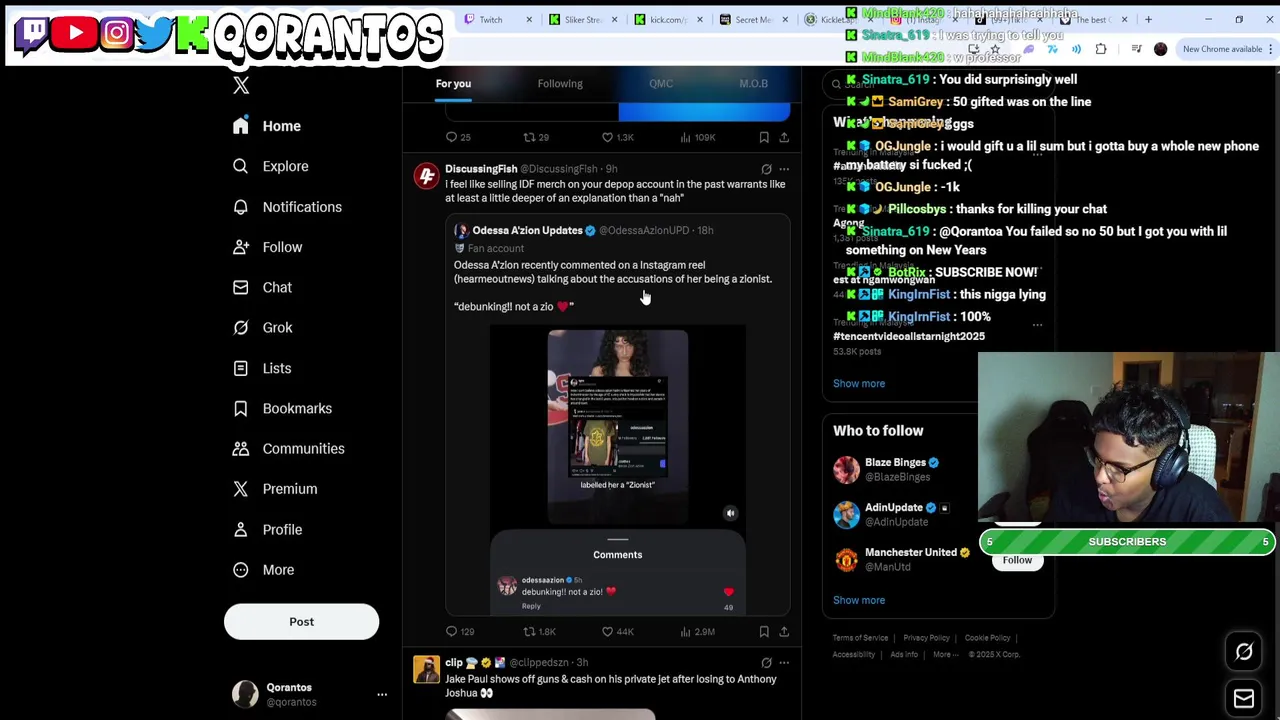
Task: View 109K views on top post
Action: tap(698, 137)
